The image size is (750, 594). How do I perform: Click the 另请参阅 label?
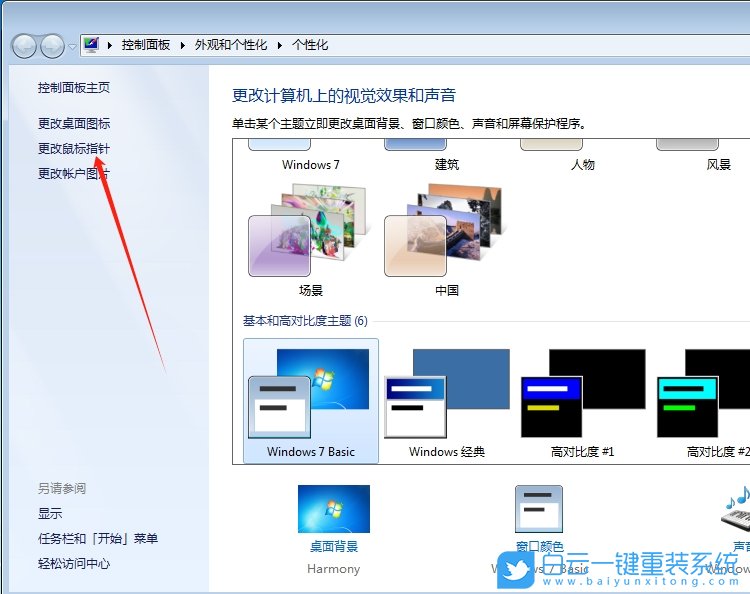pyautogui.click(x=62, y=488)
